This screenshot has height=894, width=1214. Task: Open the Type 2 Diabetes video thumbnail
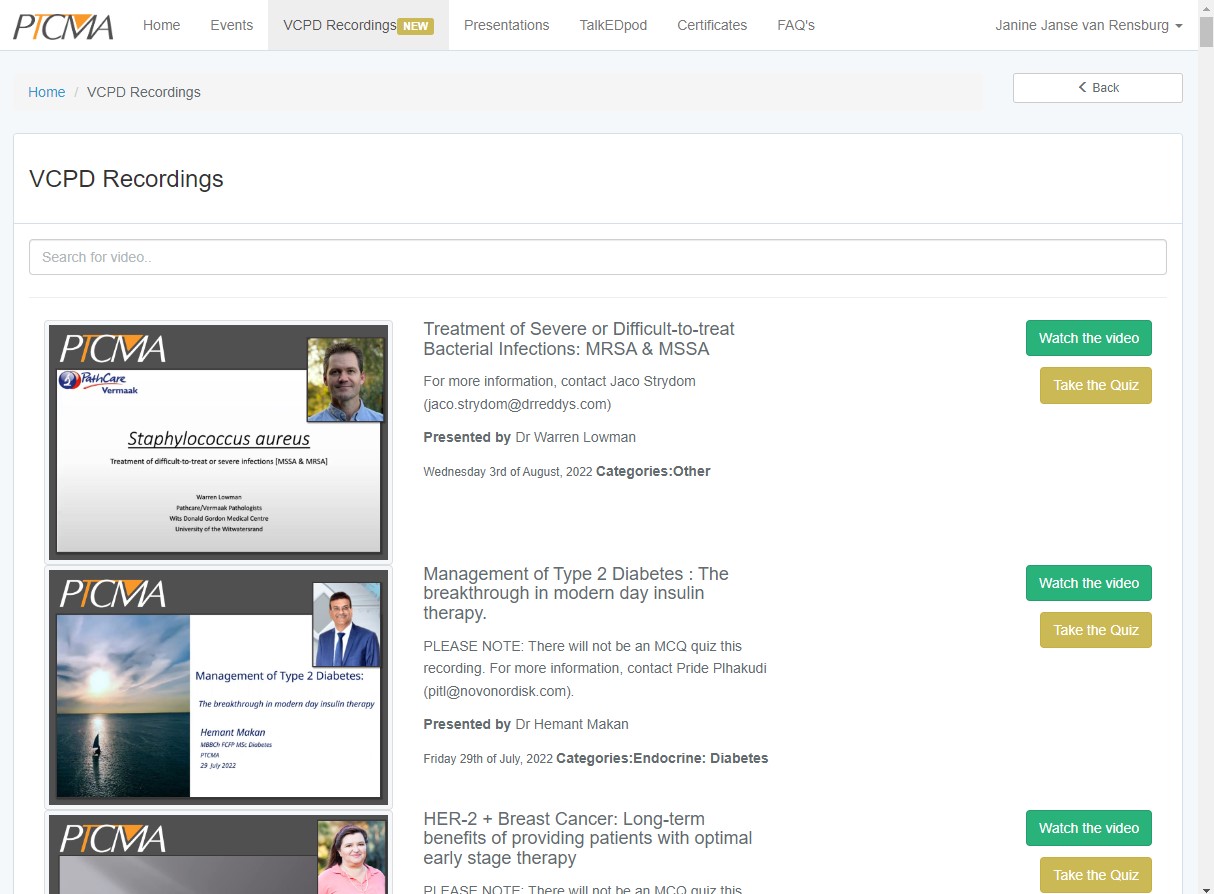click(x=219, y=687)
